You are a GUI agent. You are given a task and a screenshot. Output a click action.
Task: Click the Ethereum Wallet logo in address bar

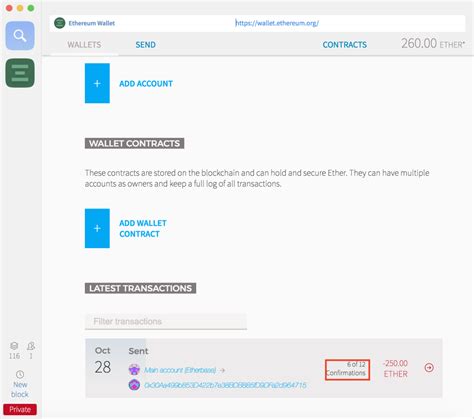pyautogui.click(x=60, y=23)
